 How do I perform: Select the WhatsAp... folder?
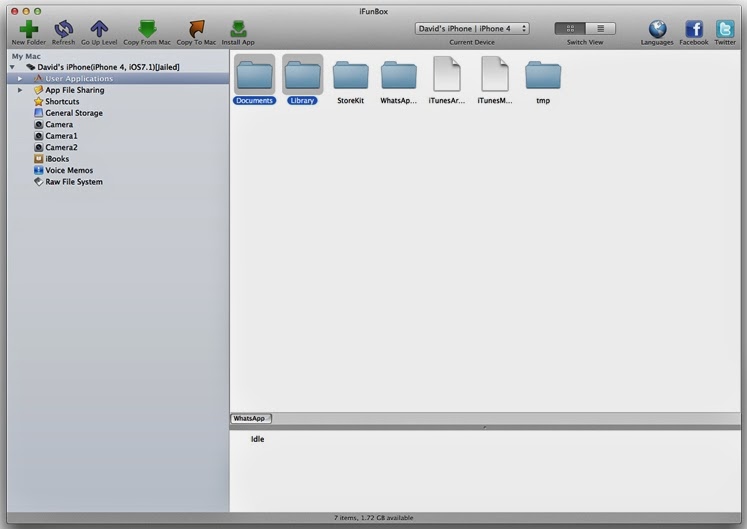click(x=399, y=80)
